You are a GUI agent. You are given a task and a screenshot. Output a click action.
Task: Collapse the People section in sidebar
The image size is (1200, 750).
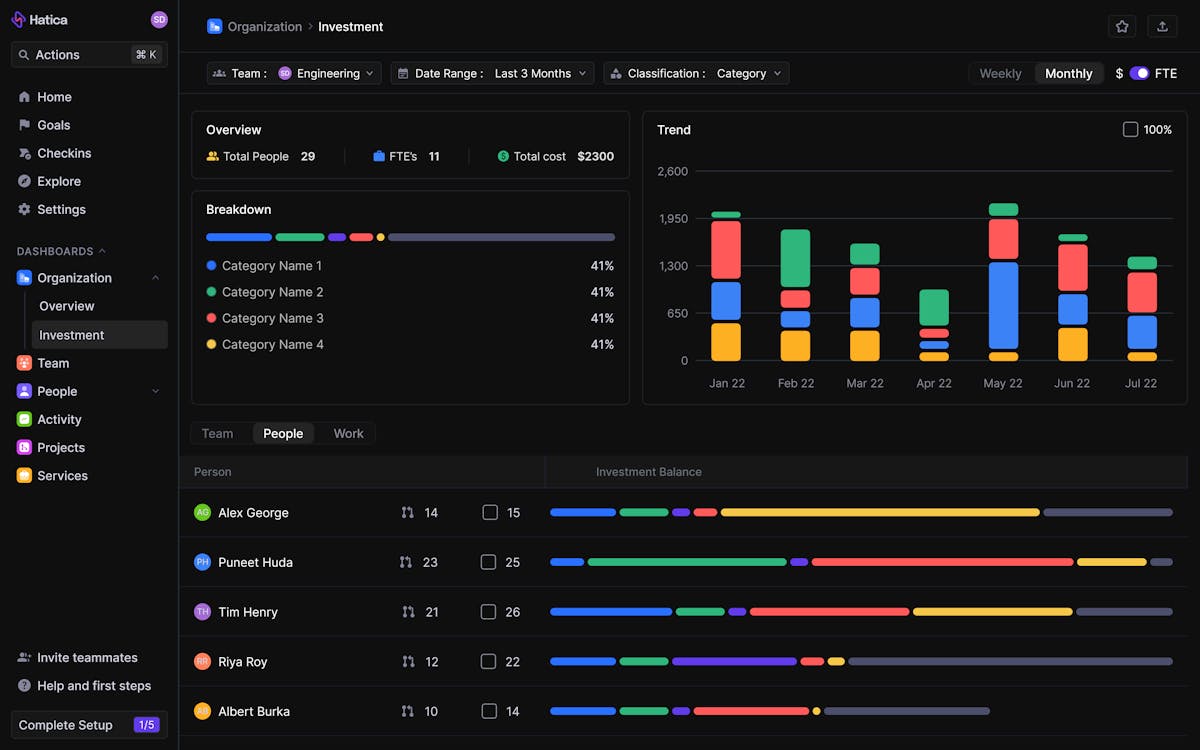[x=157, y=391]
